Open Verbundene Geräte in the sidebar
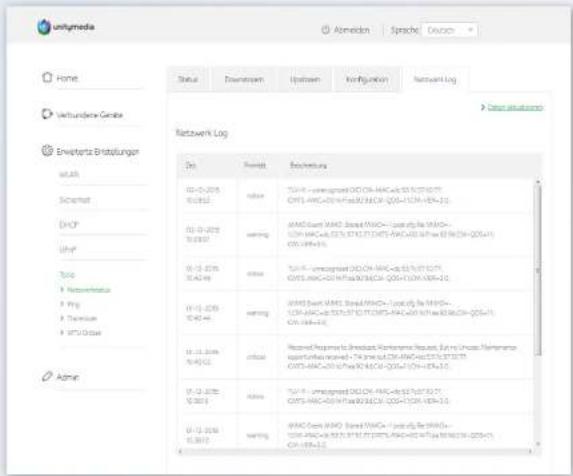 90,115
